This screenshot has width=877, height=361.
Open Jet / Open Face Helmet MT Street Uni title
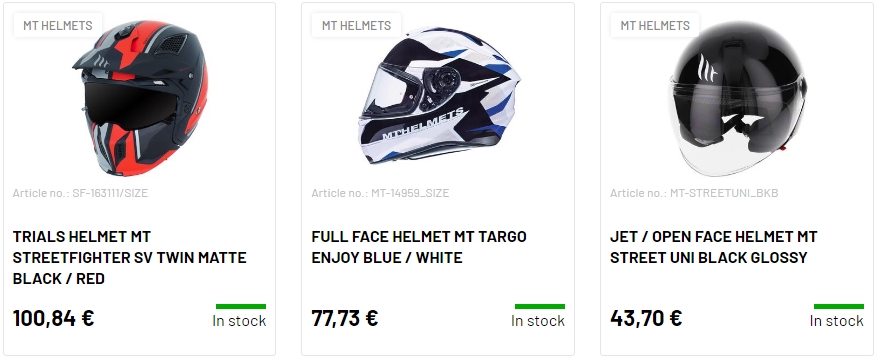point(714,247)
